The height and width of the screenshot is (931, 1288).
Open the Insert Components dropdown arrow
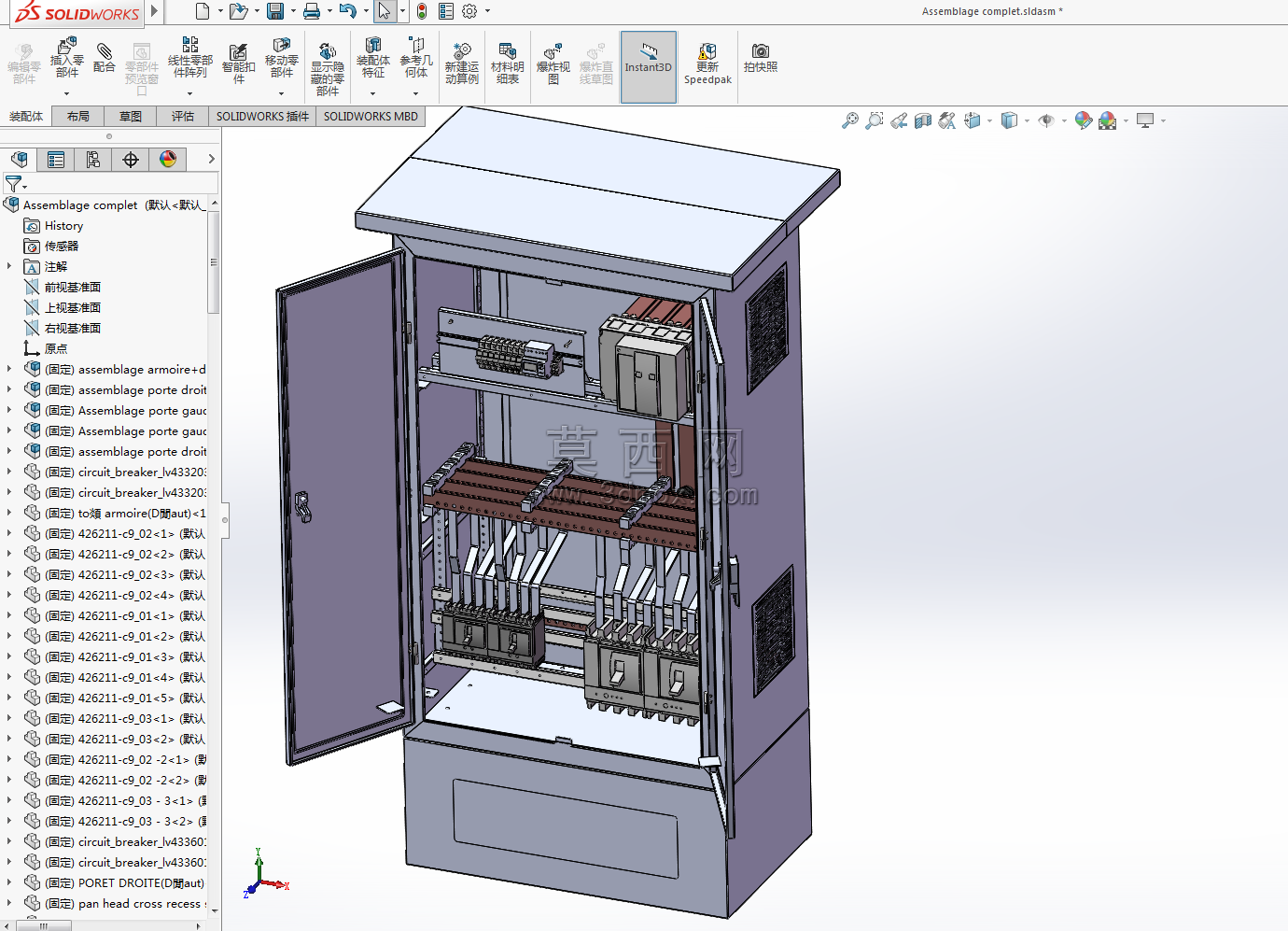[66, 93]
